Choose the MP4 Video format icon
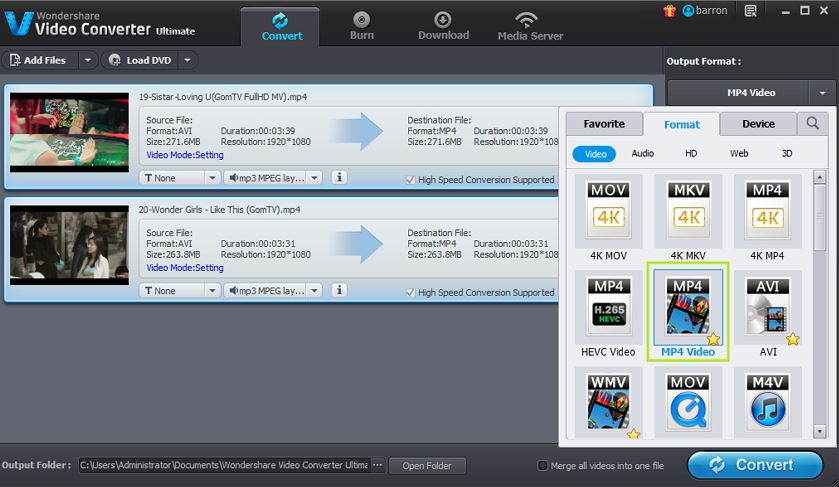839x487 pixels. 688,307
